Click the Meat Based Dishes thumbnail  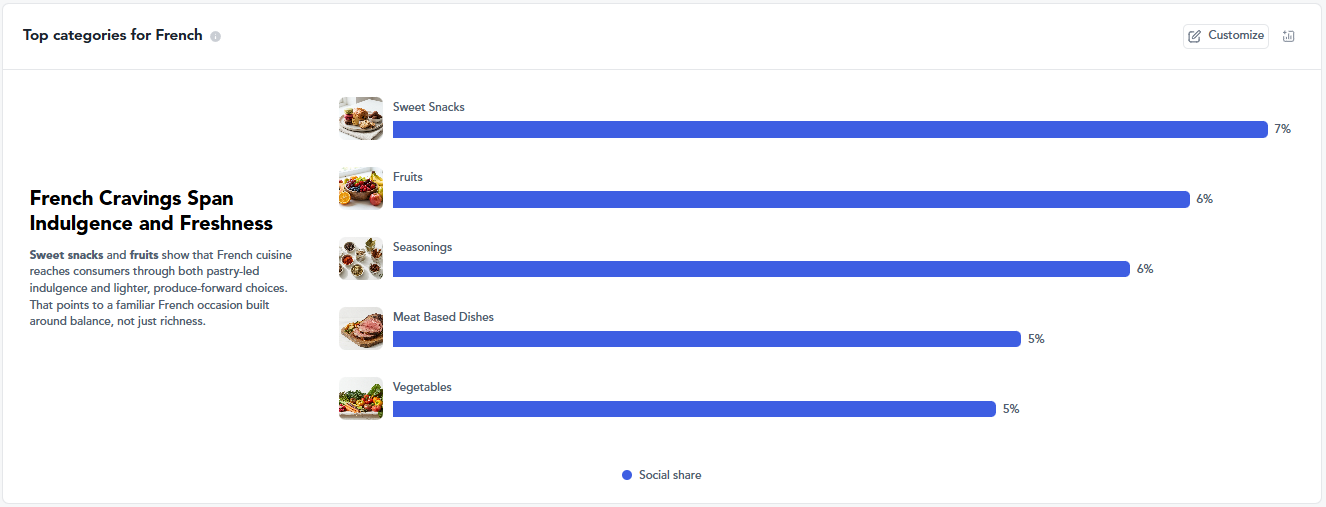(x=361, y=329)
